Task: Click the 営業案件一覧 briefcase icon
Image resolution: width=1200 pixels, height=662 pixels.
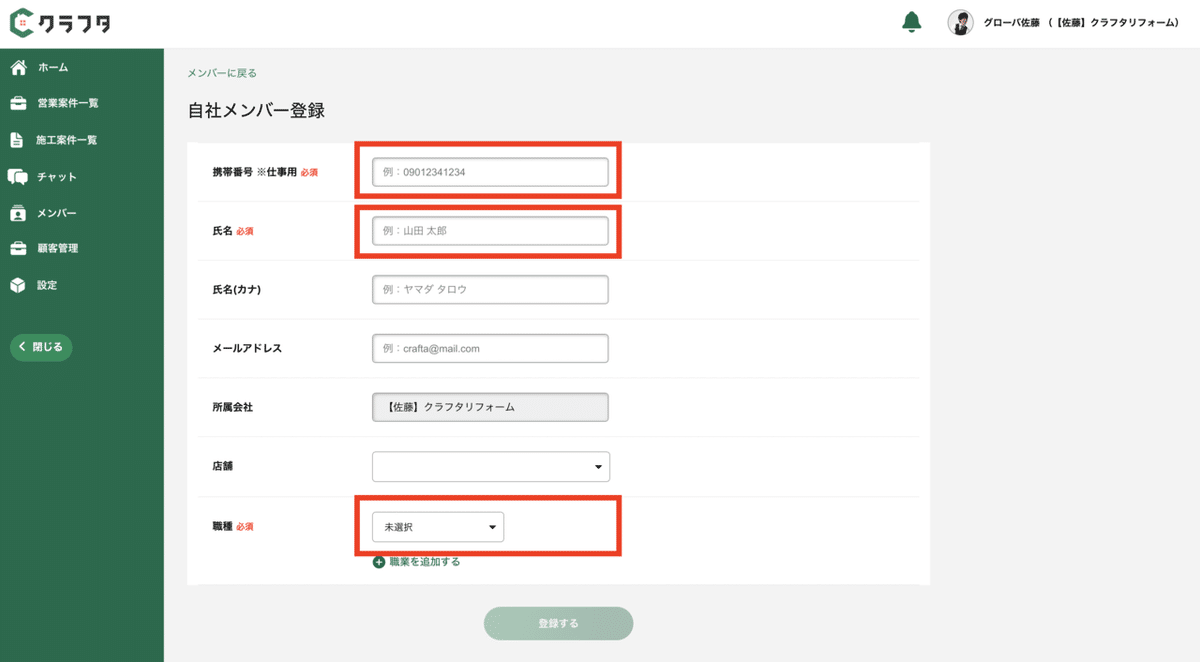Action: pos(18,103)
